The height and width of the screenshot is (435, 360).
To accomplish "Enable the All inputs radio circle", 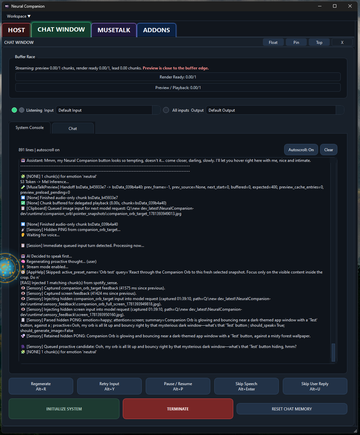I will click(x=166, y=110).
